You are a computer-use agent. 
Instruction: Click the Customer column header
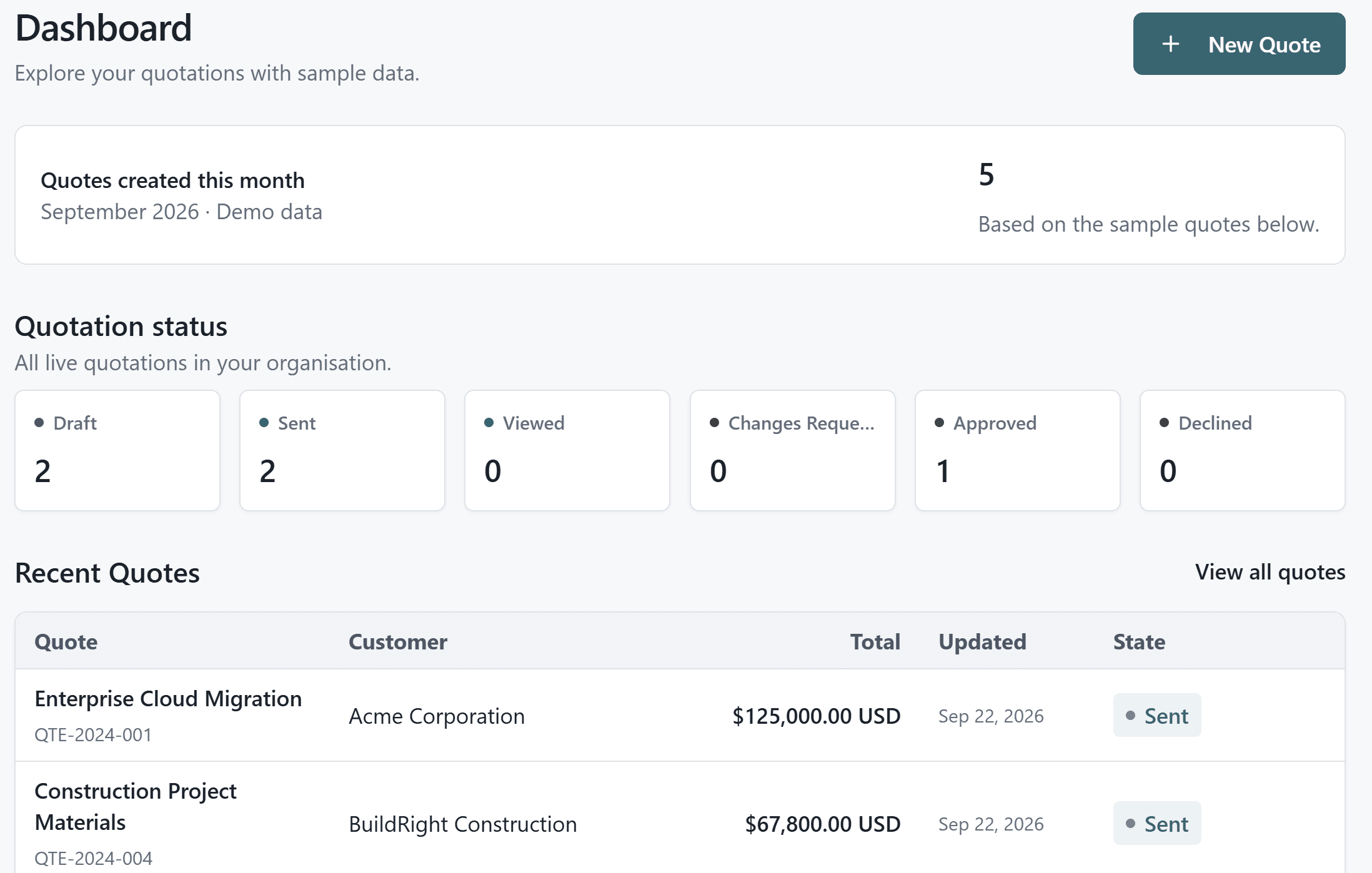pyautogui.click(x=398, y=641)
